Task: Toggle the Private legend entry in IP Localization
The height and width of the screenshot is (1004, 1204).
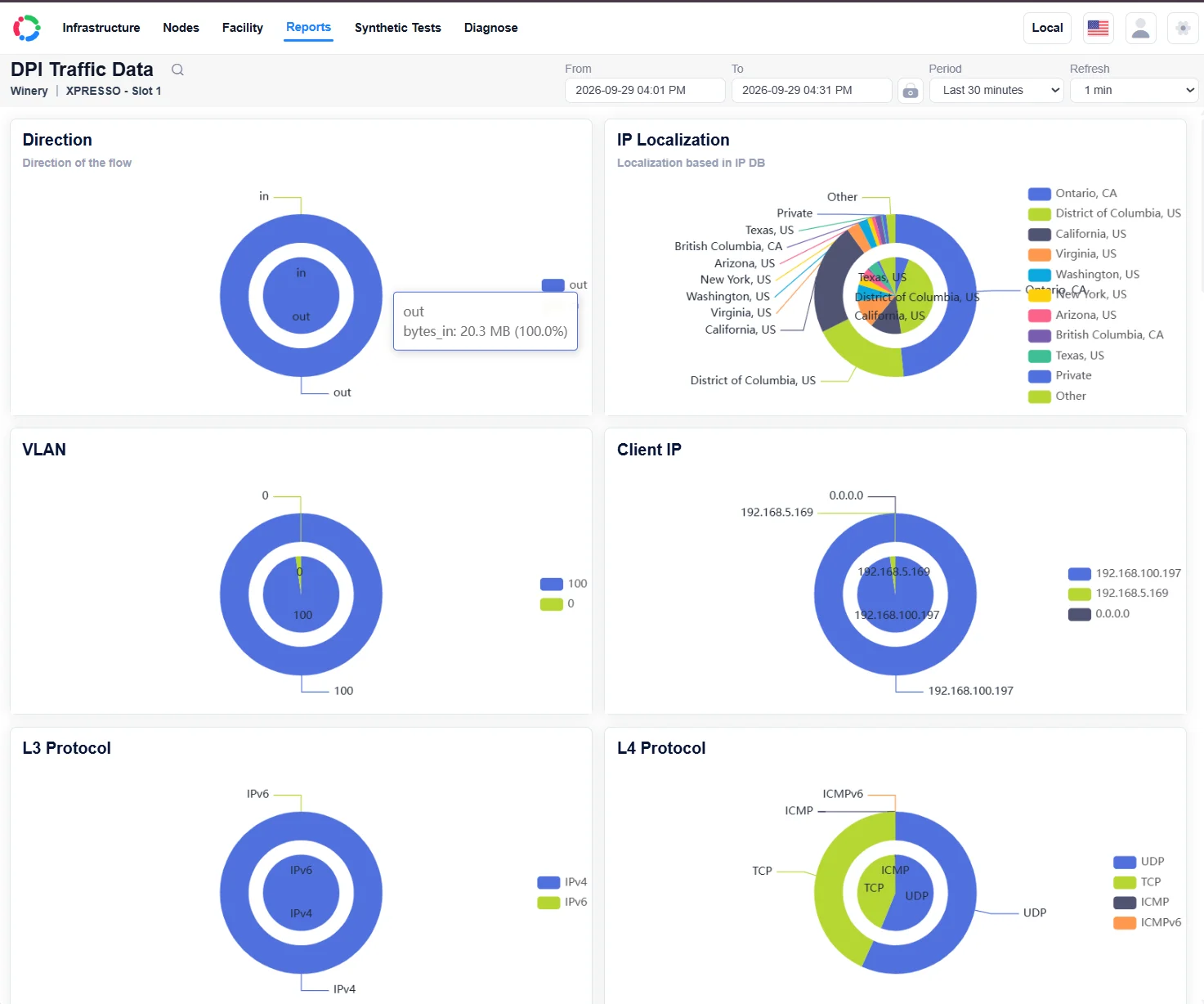Action: pos(1060,376)
